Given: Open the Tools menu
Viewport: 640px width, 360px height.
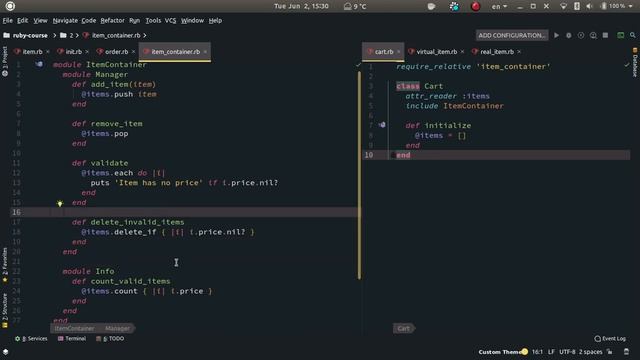Looking at the screenshot, I should [x=153, y=20].
